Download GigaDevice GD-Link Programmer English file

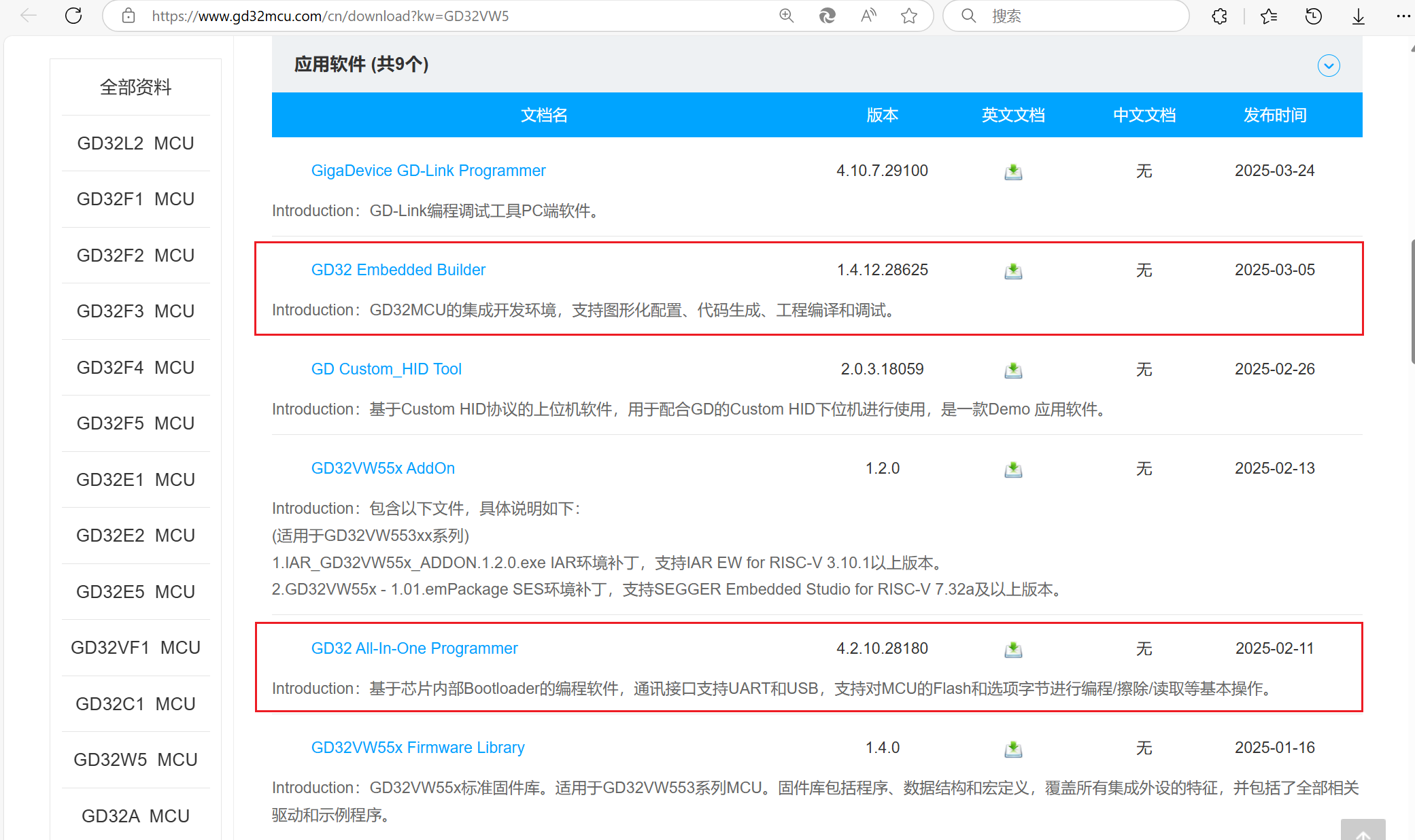[x=1013, y=171]
